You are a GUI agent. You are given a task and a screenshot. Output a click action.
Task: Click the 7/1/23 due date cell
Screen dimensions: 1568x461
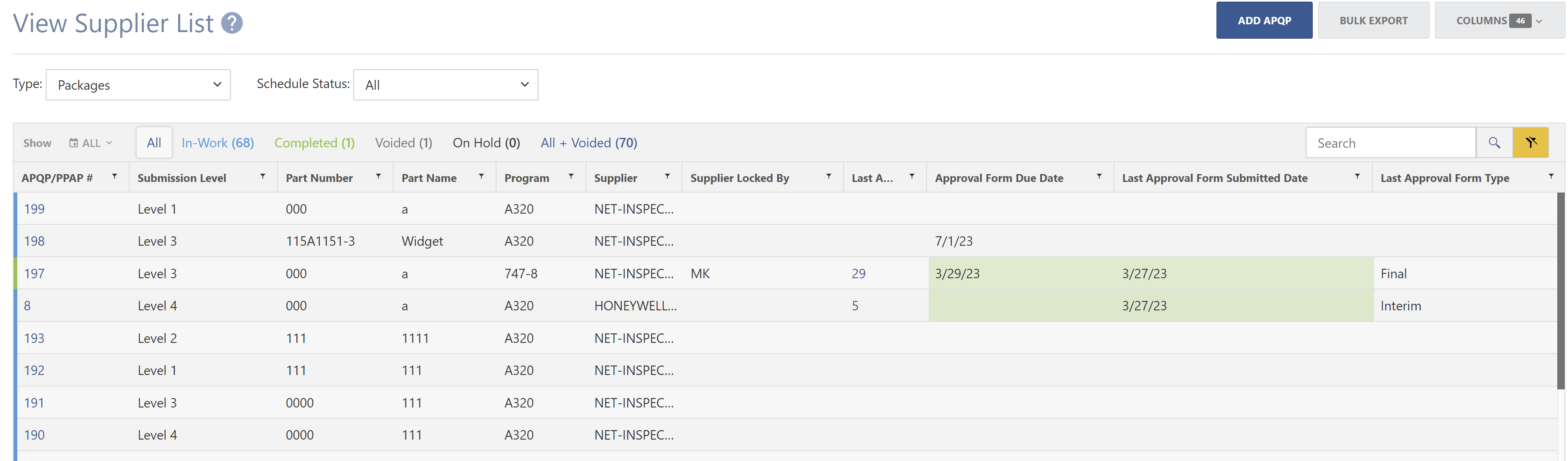(954, 241)
